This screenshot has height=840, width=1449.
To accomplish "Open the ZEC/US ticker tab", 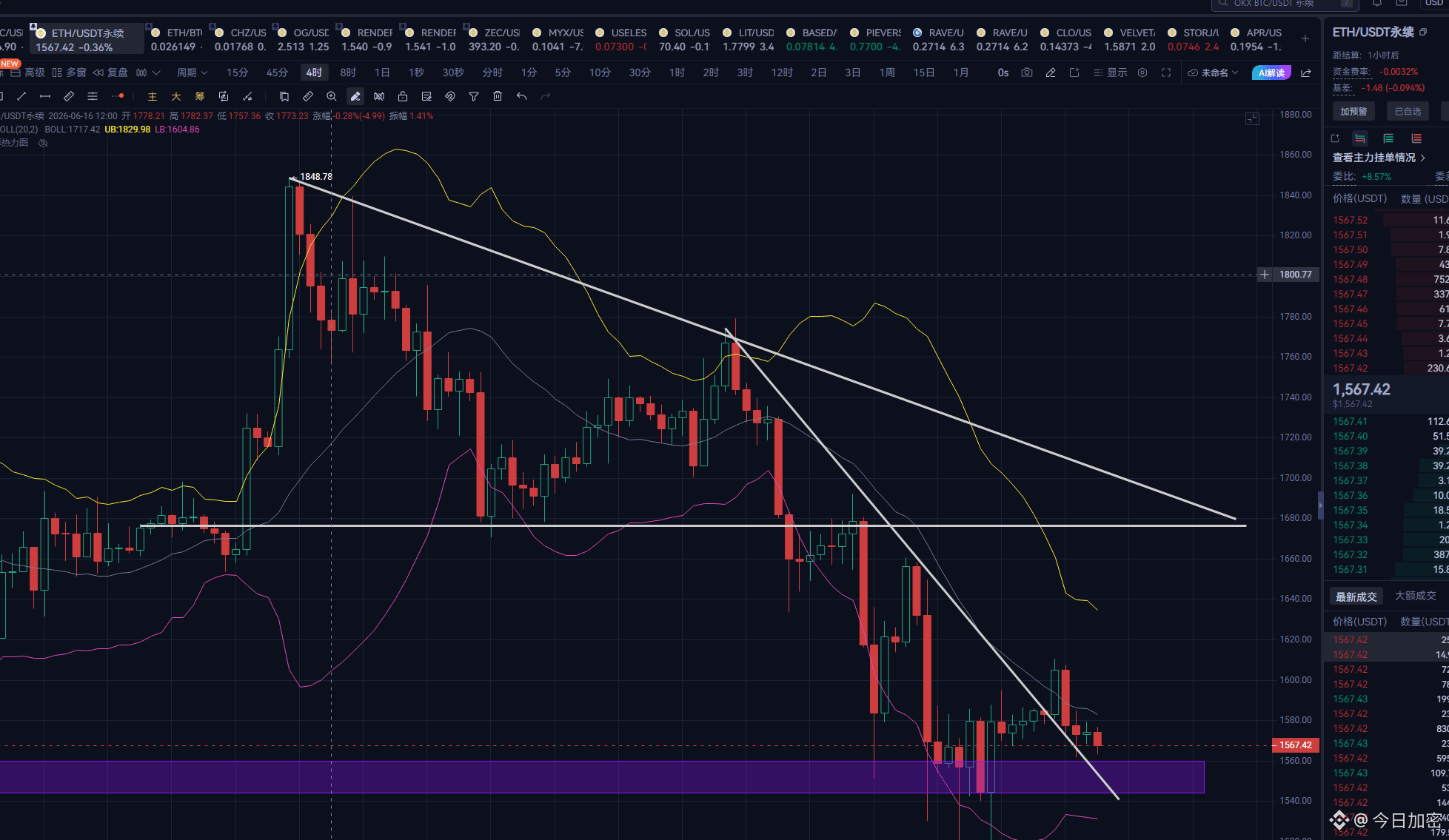I will coord(495,39).
